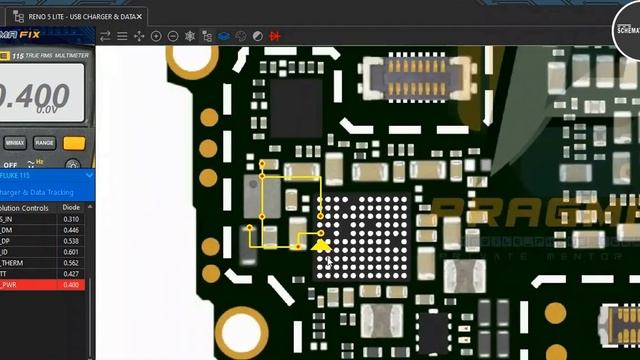Screen dimensions: 640x360
Task: Switch to RENO 5 LITE USB CHARGER tab
Action: tap(76, 17)
